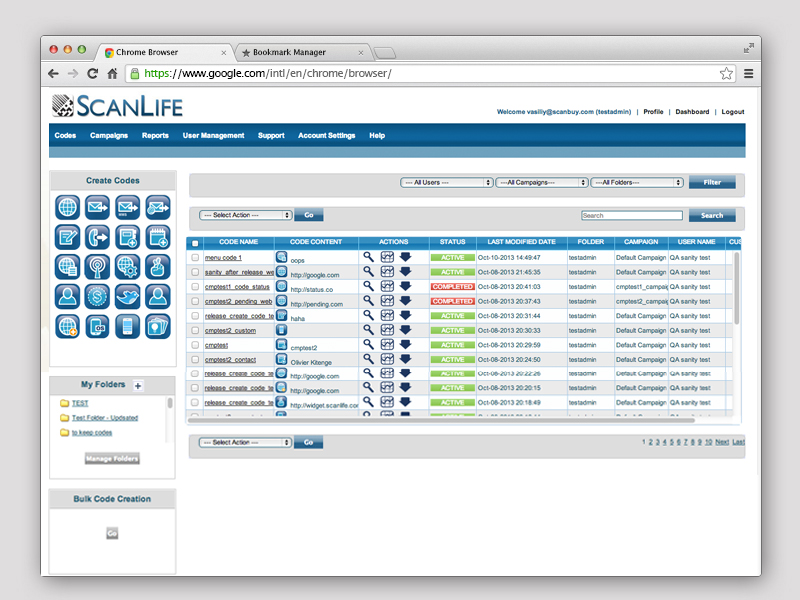Image resolution: width=800 pixels, height=600 pixels.
Task: Open the top Select Action dropdown
Action: click(x=246, y=215)
